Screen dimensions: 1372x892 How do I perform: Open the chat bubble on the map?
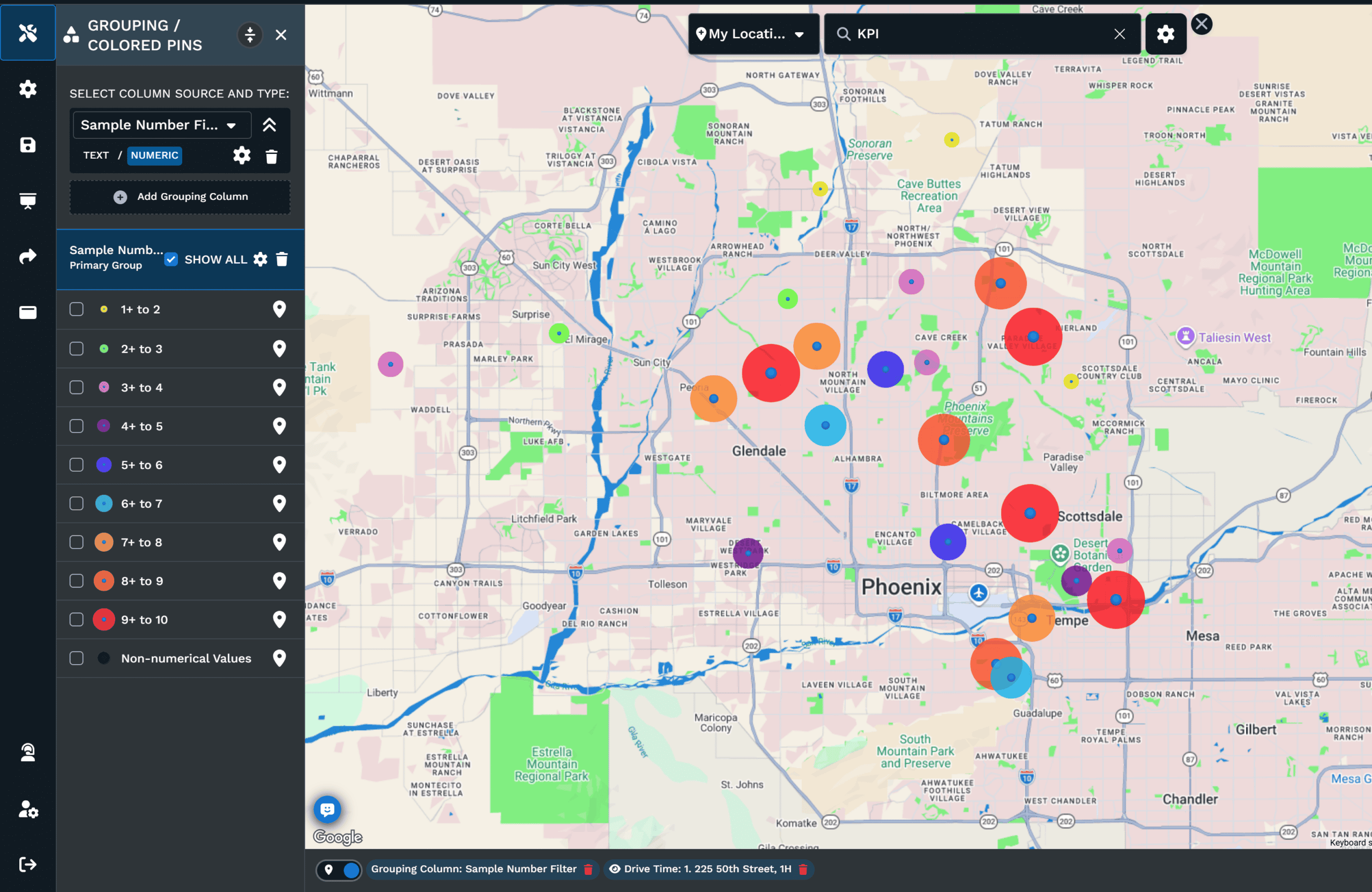tap(327, 809)
